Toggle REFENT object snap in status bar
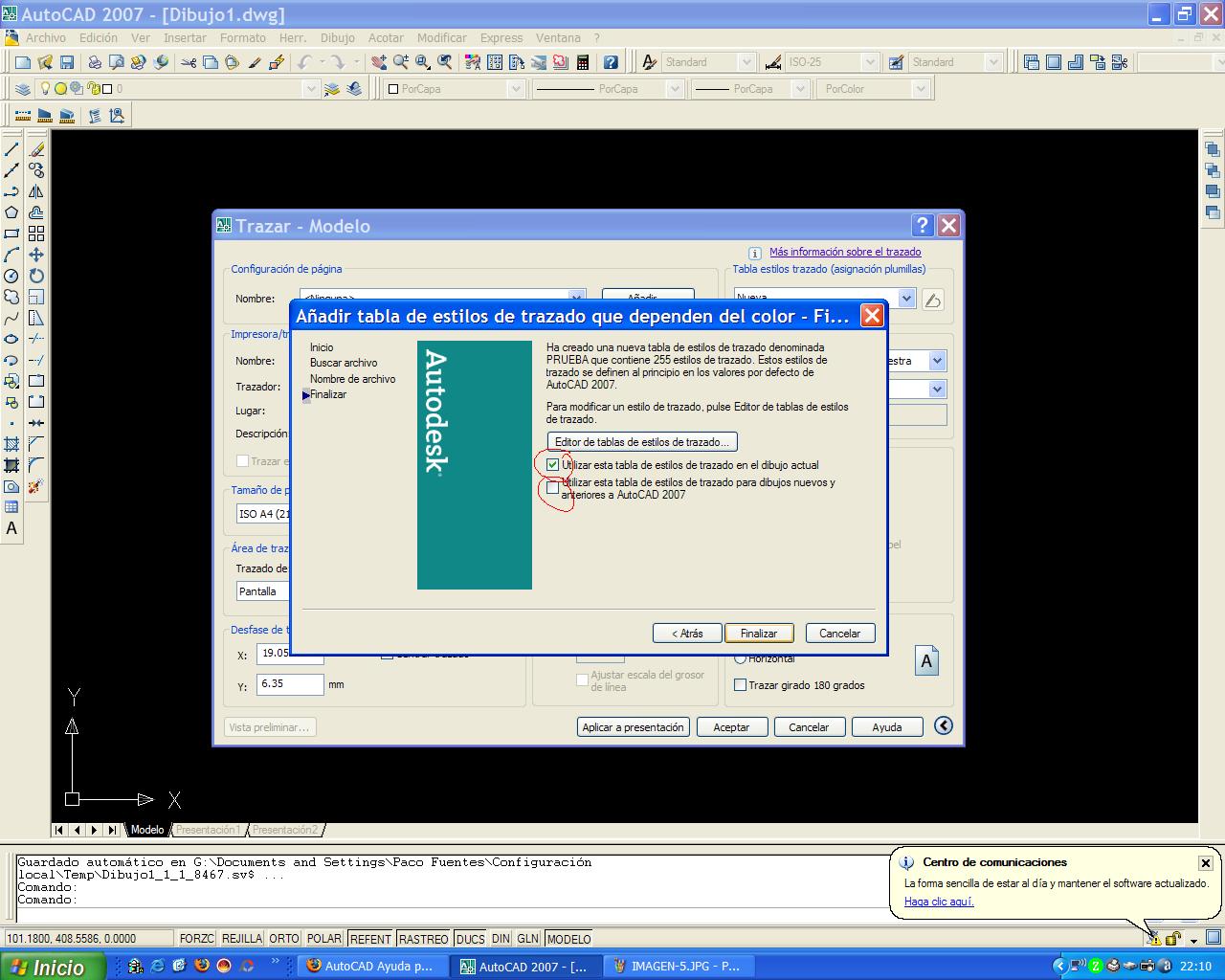The image size is (1225, 980). coord(370,939)
